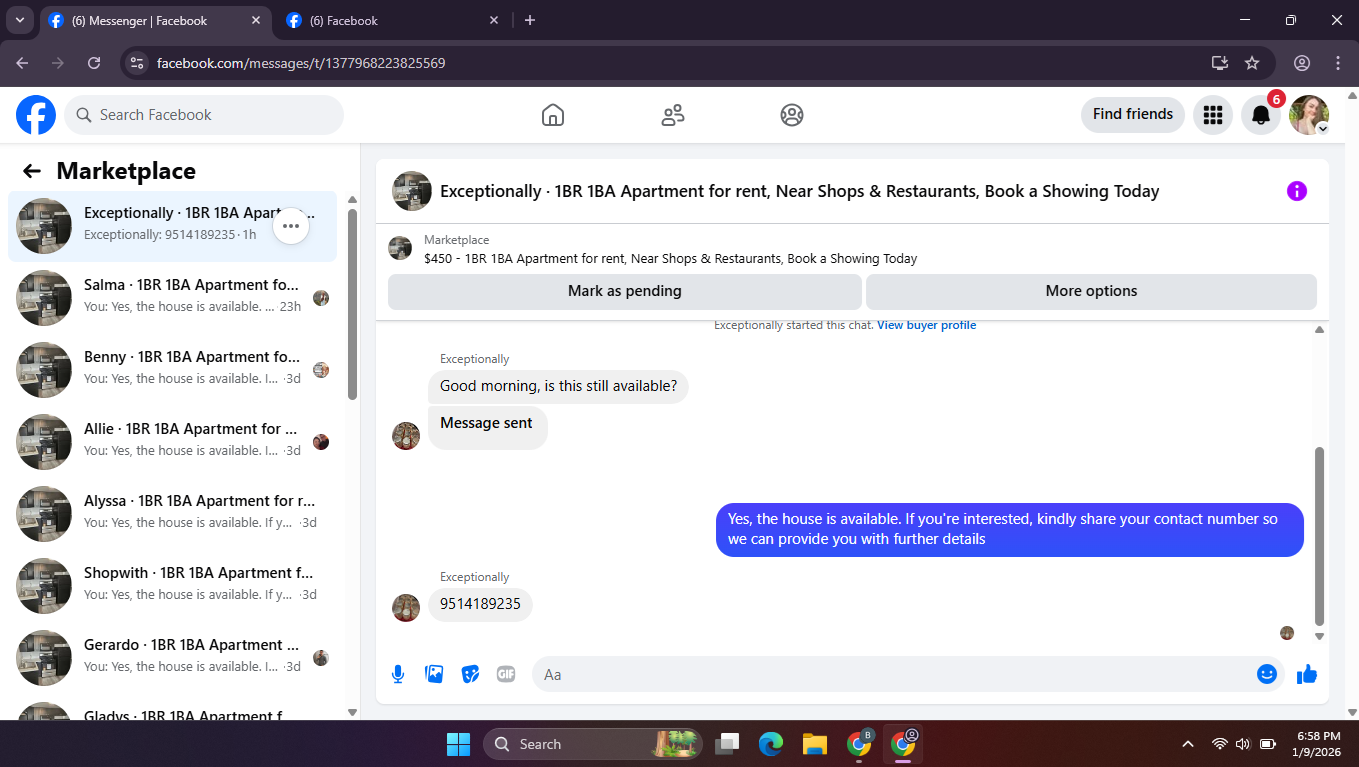Start a voice clip with the microphone icon
This screenshot has width=1359, height=767.
(x=398, y=674)
